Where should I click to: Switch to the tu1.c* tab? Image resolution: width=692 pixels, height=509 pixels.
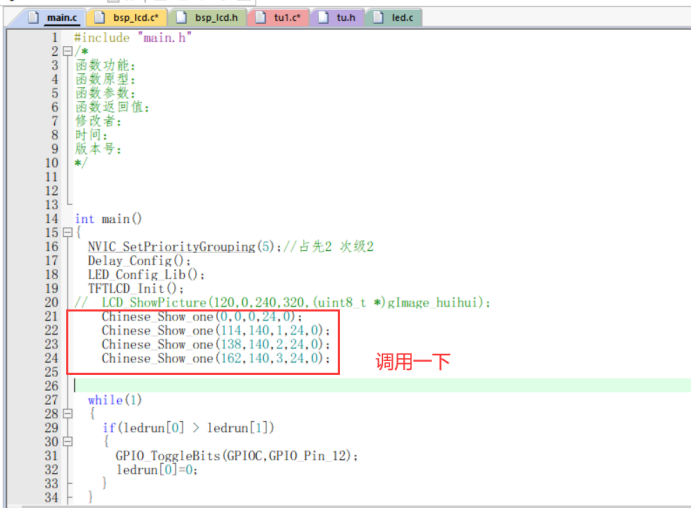click(279, 18)
